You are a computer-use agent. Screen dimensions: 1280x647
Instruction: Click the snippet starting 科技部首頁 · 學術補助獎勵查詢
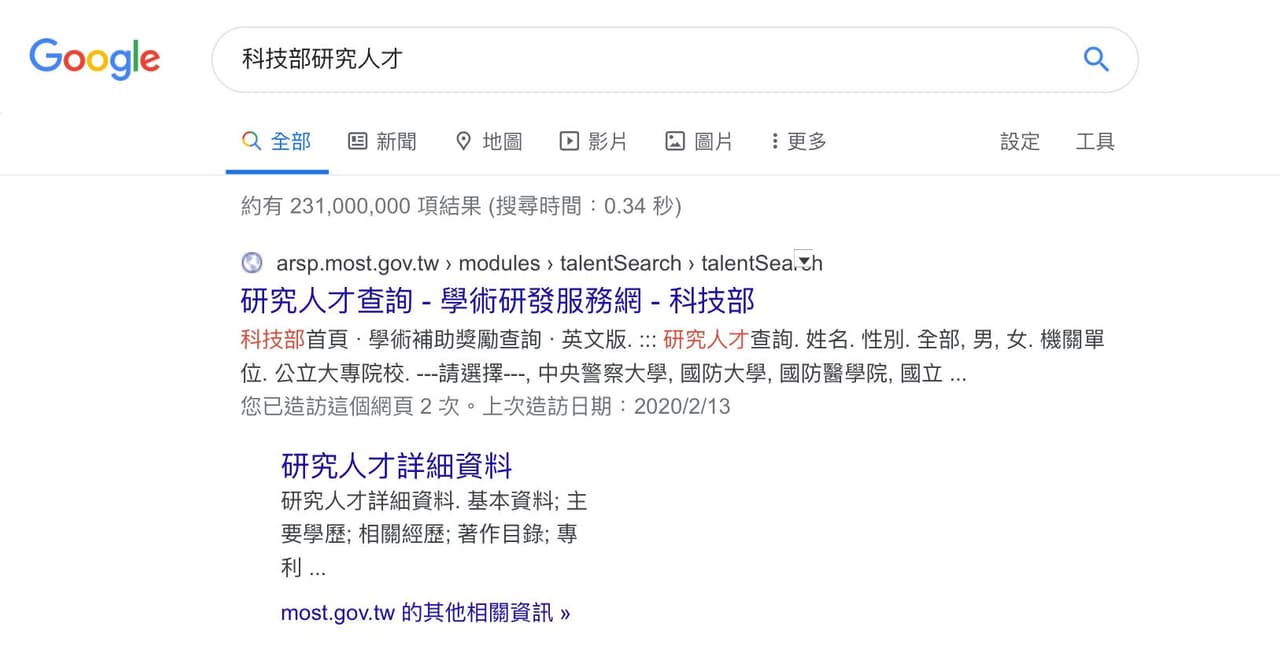click(x=672, y=357)
